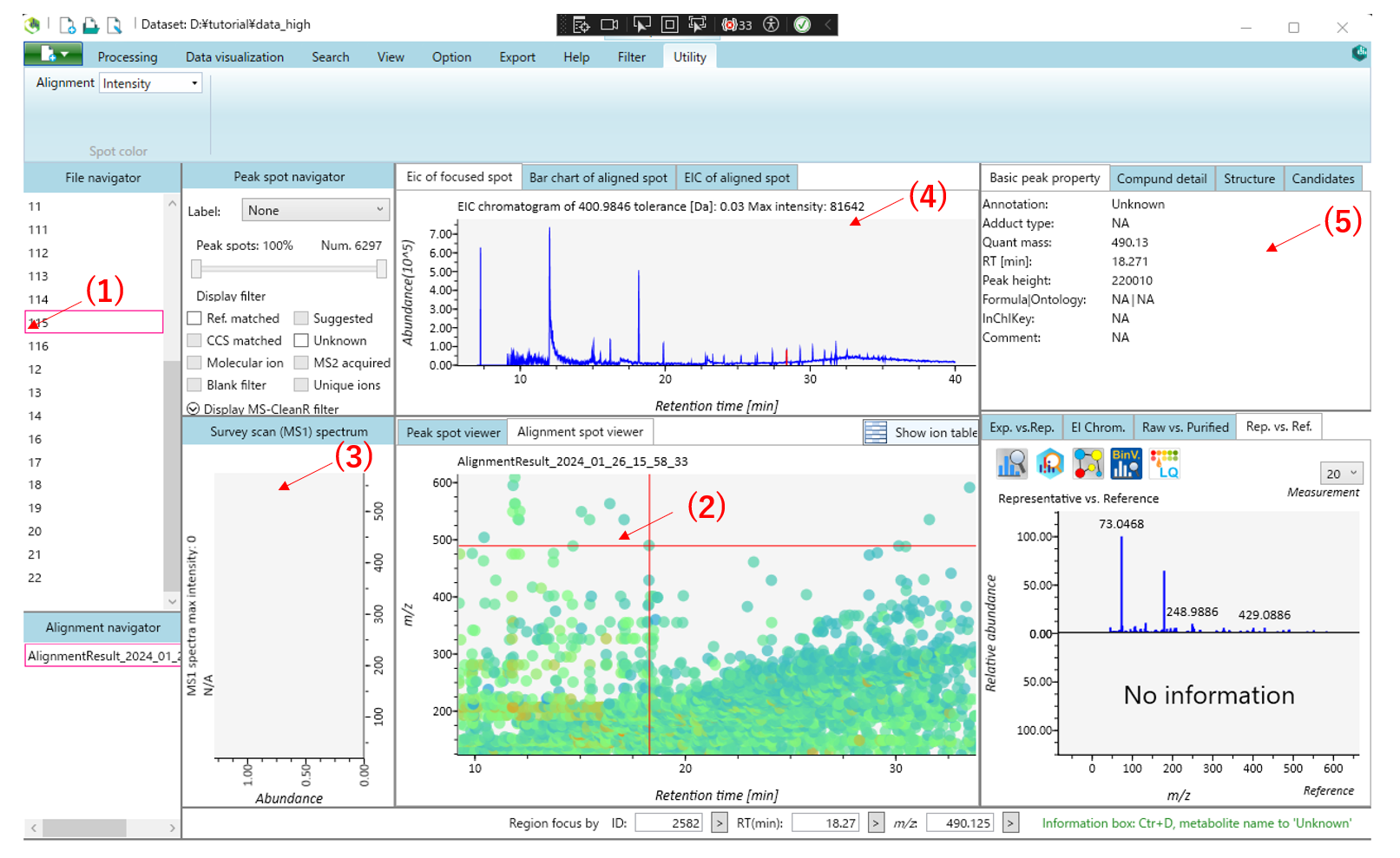Click the settings capture icon in overlay toolbar
This screenshot has height=858, width=1400.
click(581, 24)
